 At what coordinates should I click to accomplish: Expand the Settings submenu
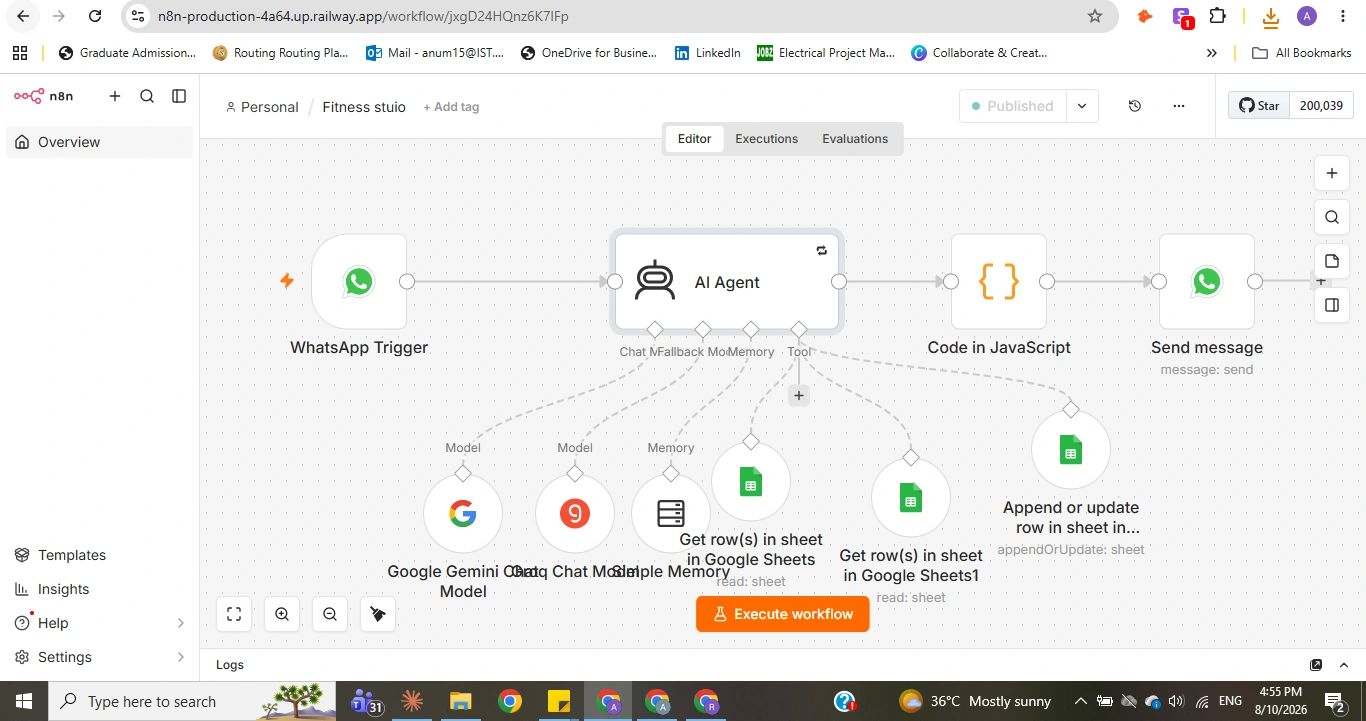coord(181,657)
